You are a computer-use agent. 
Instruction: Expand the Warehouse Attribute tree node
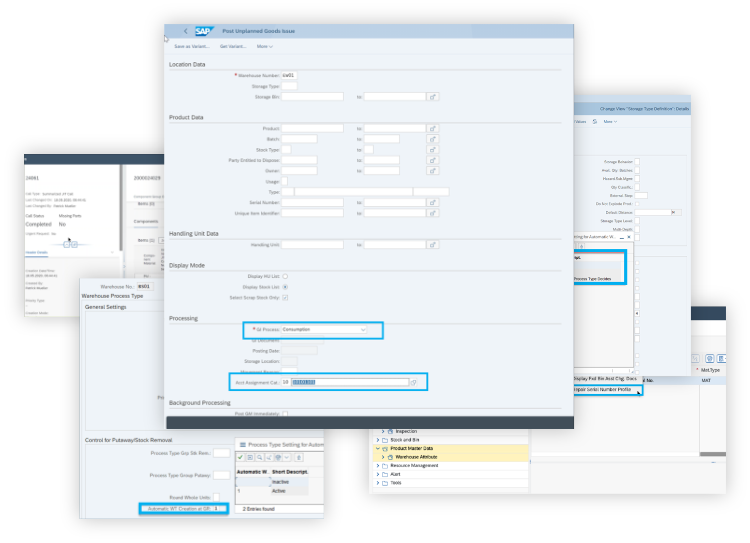coord(383,457)
